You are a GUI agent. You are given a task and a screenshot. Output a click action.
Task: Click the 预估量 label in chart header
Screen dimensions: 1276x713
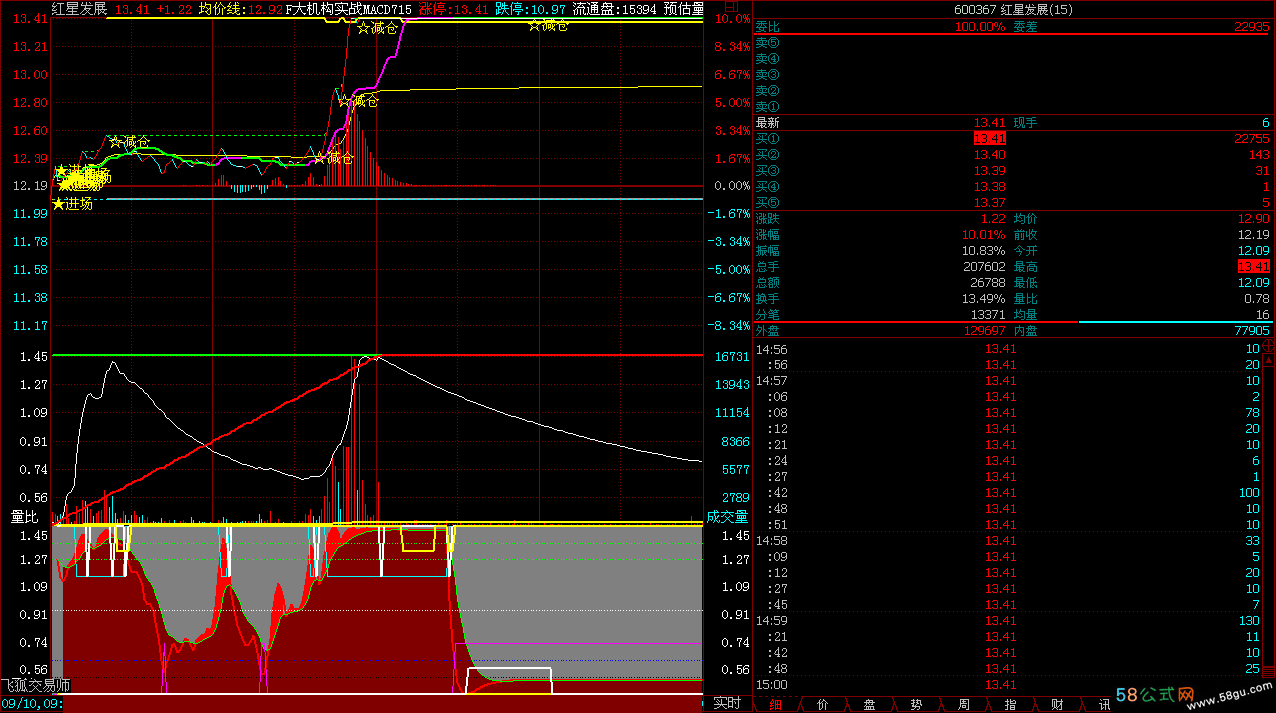[x=683, y=9]
